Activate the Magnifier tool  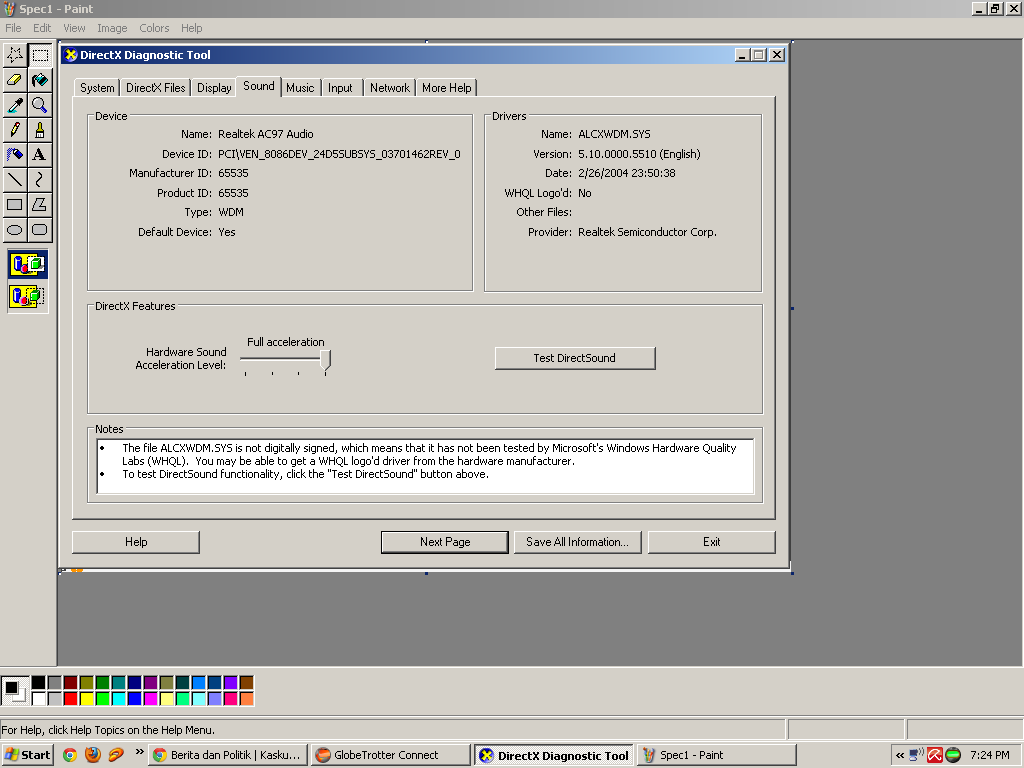[x=40, y=105]
